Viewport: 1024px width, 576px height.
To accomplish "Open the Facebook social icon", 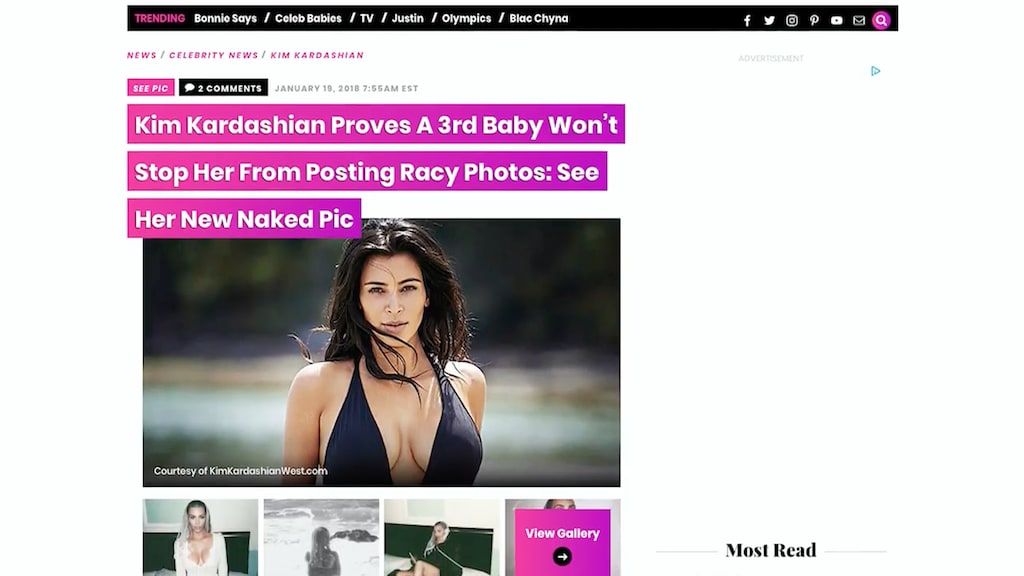I will [747, 20].
